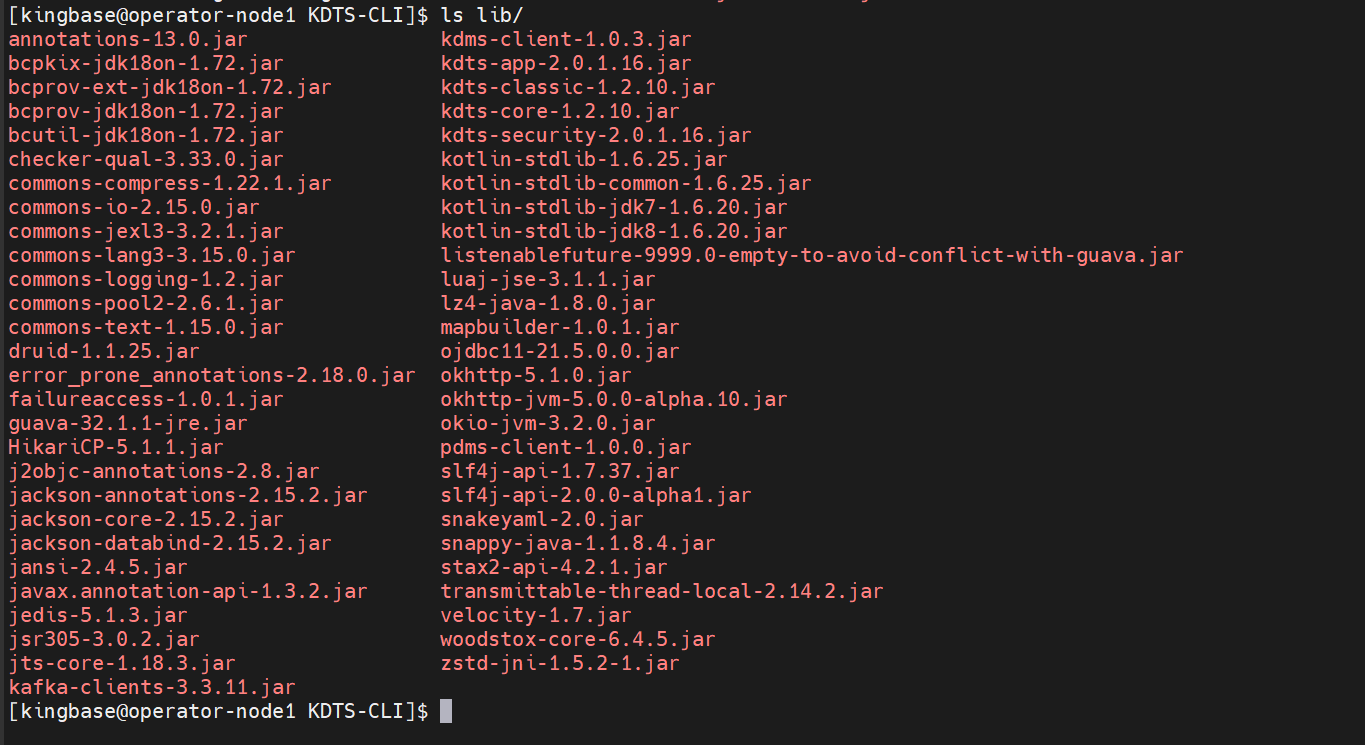Click the bottom '[kingbase@operator-node1 KDTS-CLI]$' prompt
1365x745 pixels.
[x=218, y=711]
